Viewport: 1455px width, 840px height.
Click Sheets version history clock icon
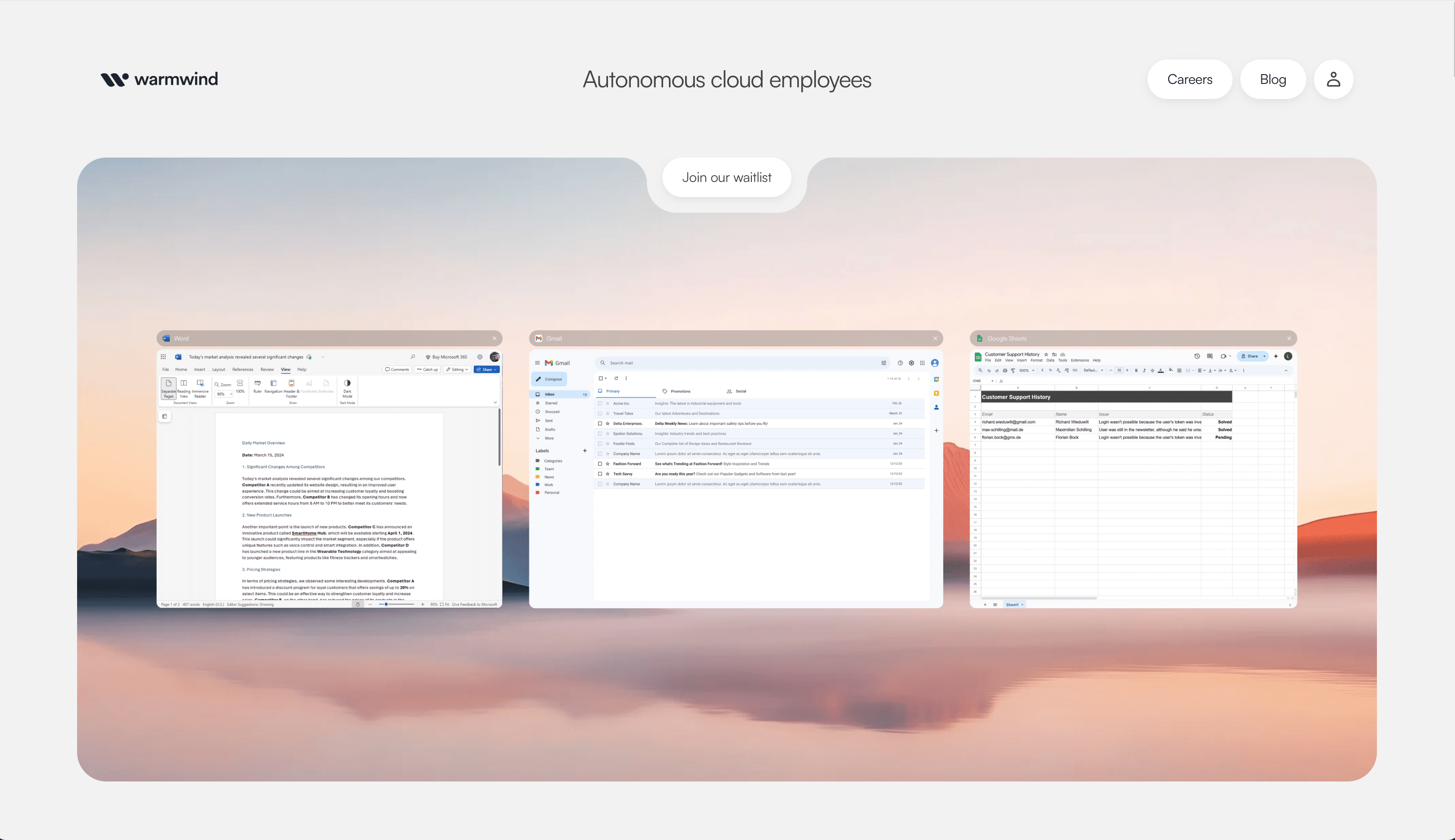click(1196, 356)
